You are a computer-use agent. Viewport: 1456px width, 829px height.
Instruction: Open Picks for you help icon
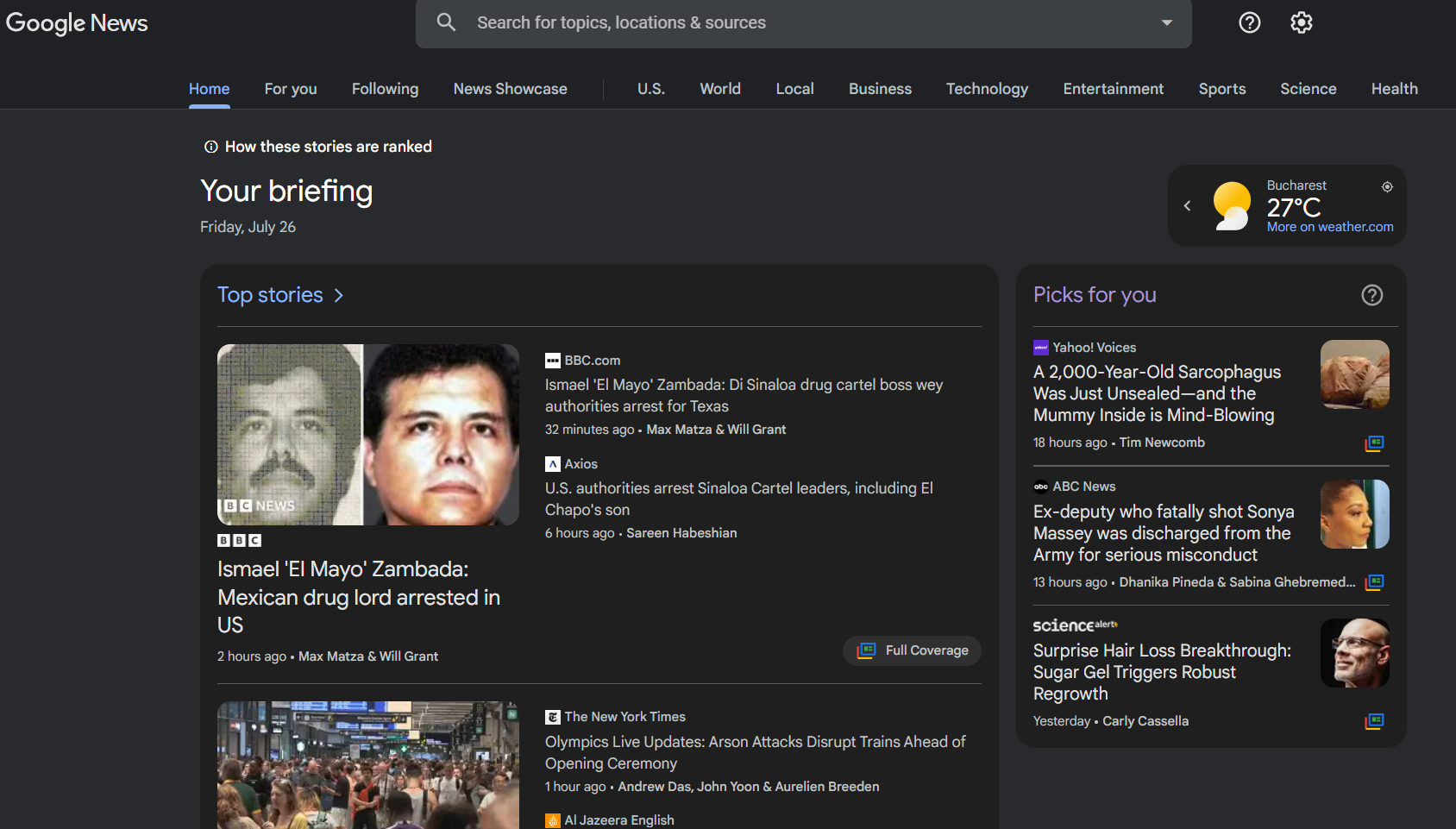point(1372,295)
